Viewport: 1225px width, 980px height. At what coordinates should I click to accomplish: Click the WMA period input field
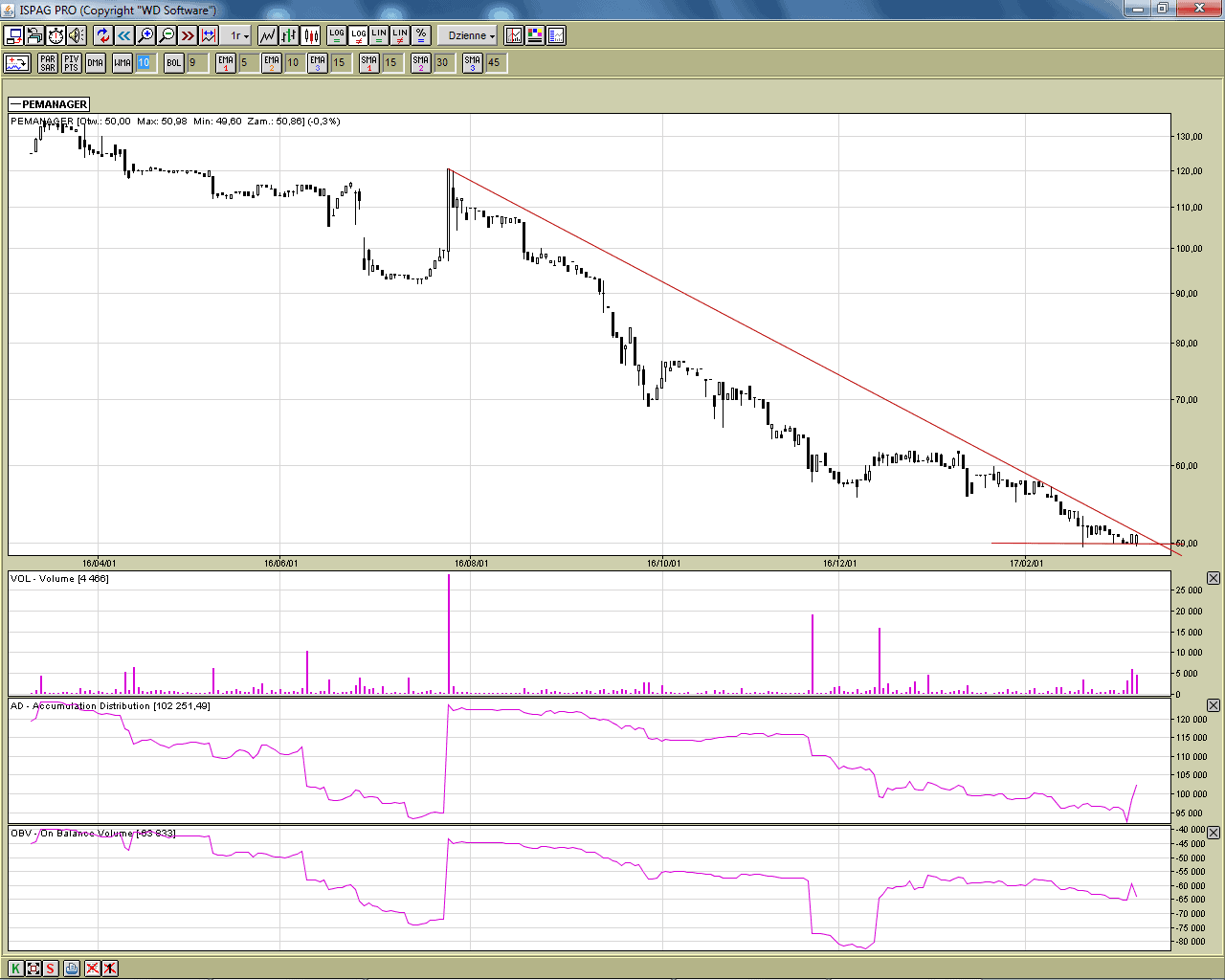[145, 63]
